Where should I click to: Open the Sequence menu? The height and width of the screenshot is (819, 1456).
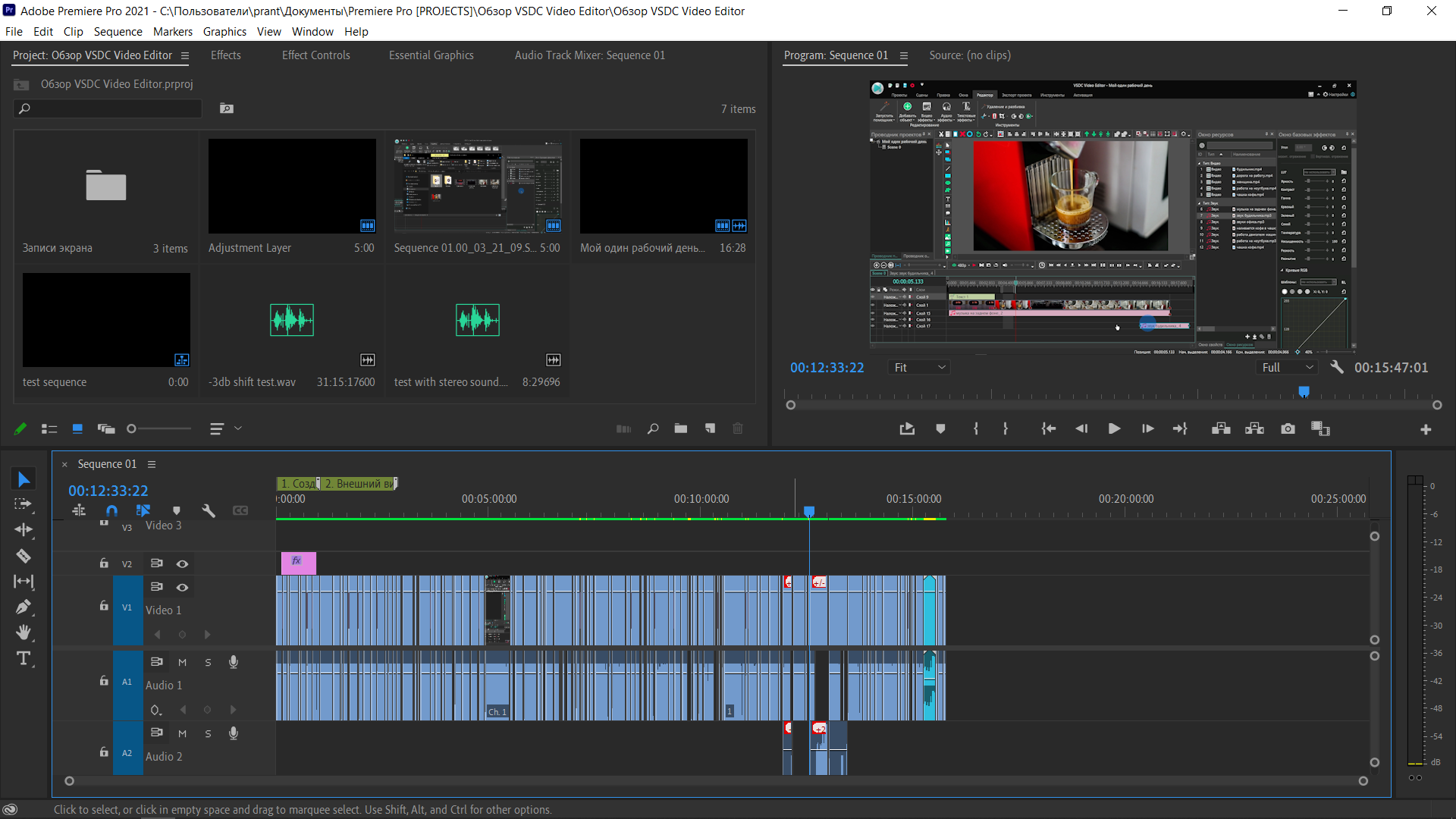118,31
